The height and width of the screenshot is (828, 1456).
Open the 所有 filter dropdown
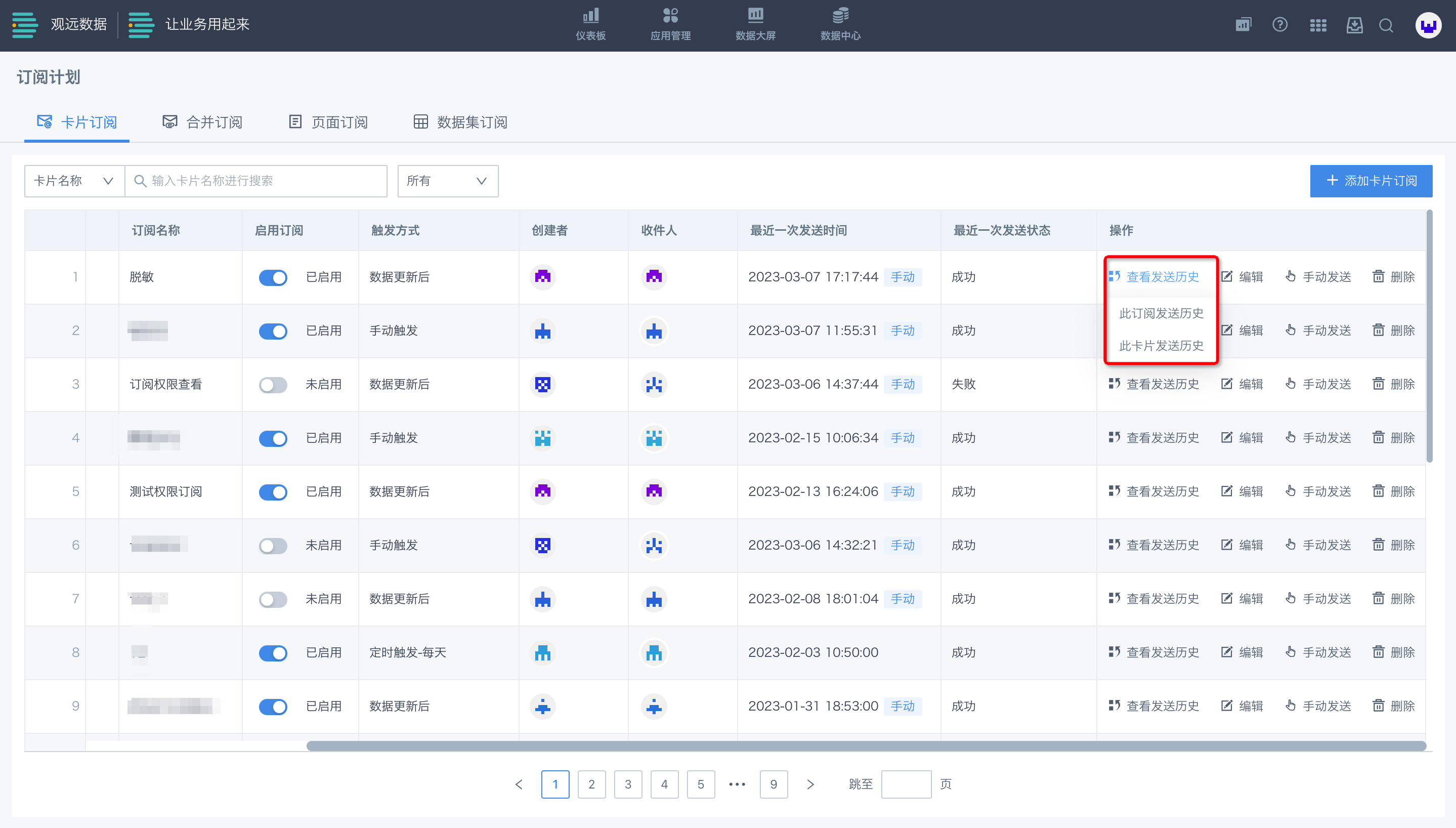click(448, 181)
